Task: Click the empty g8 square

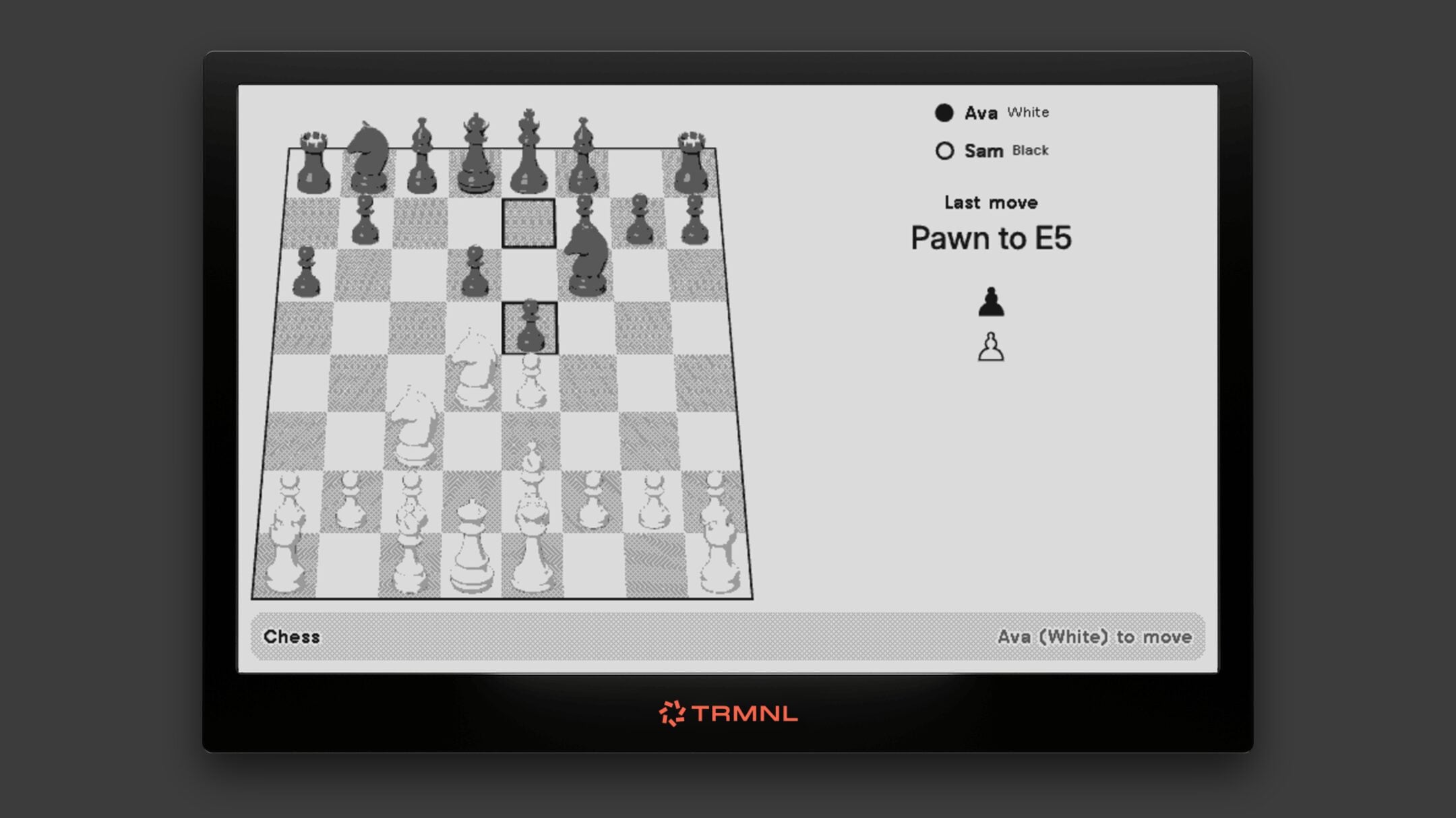Action: tap(636, 173)
